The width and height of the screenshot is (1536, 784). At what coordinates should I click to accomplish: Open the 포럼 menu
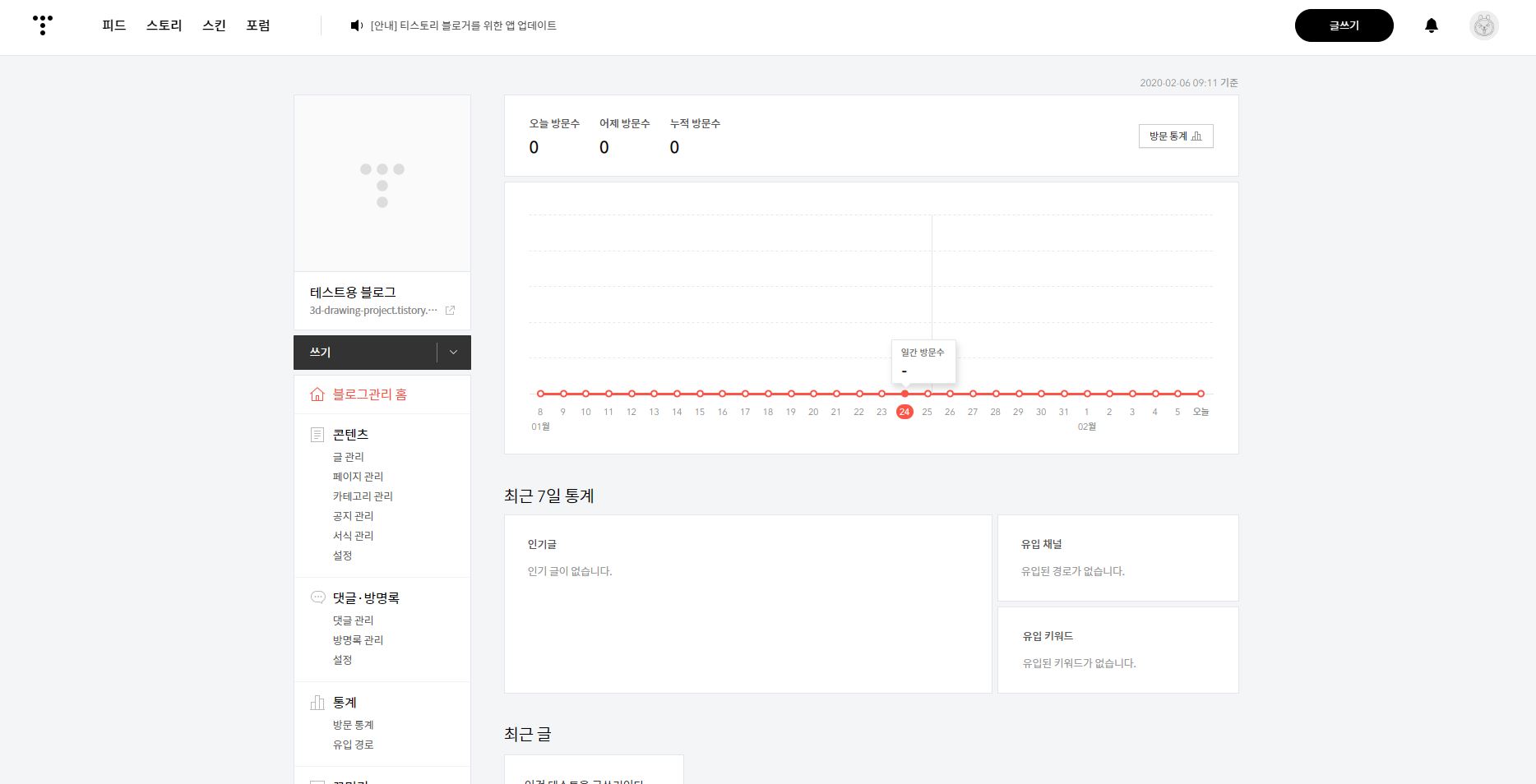[258, 25]
